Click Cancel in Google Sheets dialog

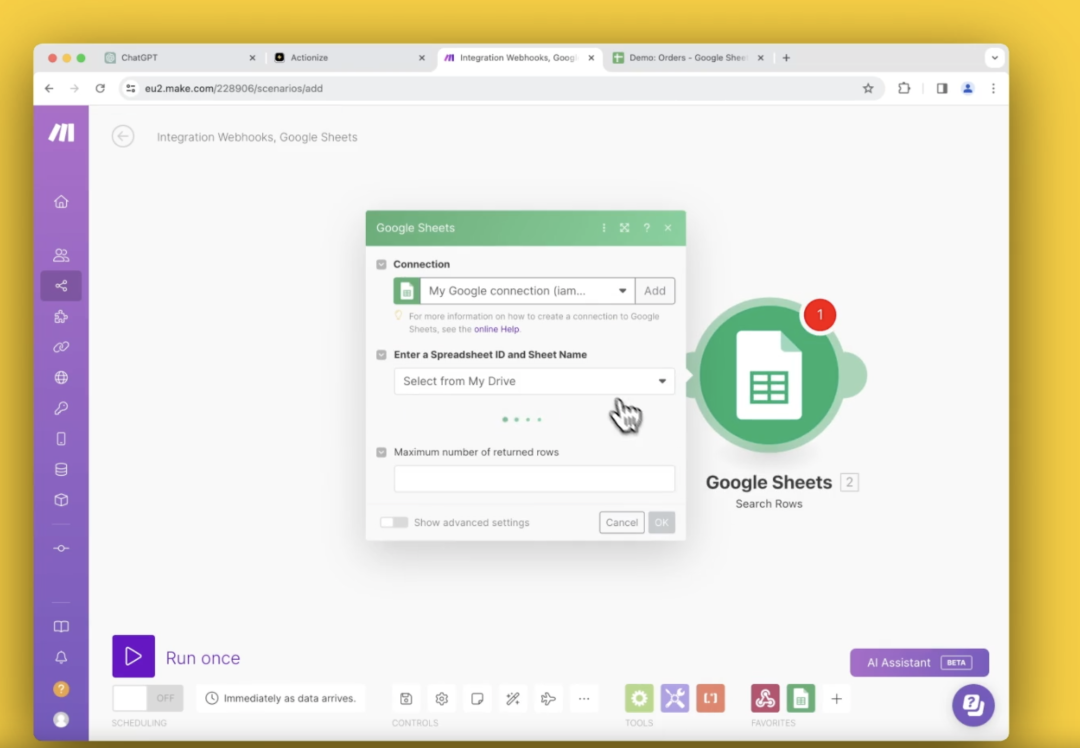(622, 522)
